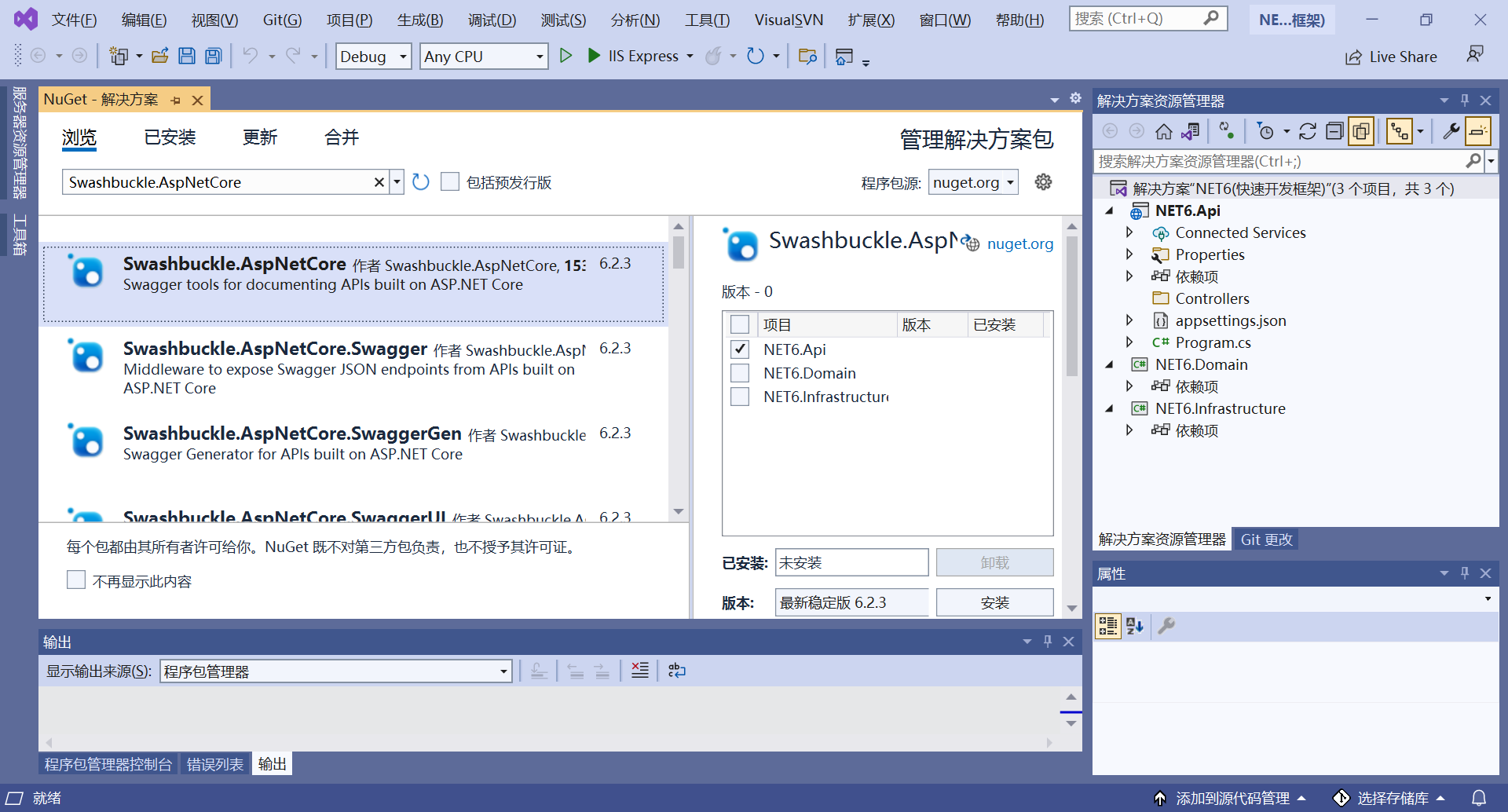Switch to 程序包管理器控制台 tab
The height and width of the screenshot is (812, 1508).
point(108,764)
